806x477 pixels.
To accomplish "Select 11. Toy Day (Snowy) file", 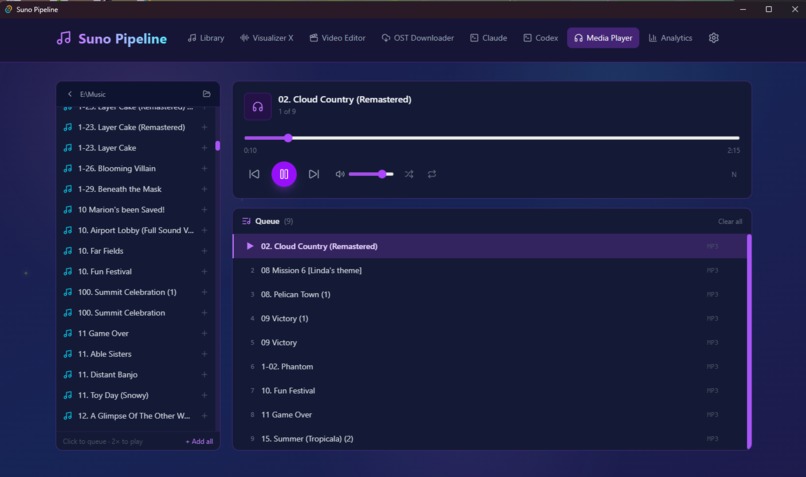I will pos(136,395).
